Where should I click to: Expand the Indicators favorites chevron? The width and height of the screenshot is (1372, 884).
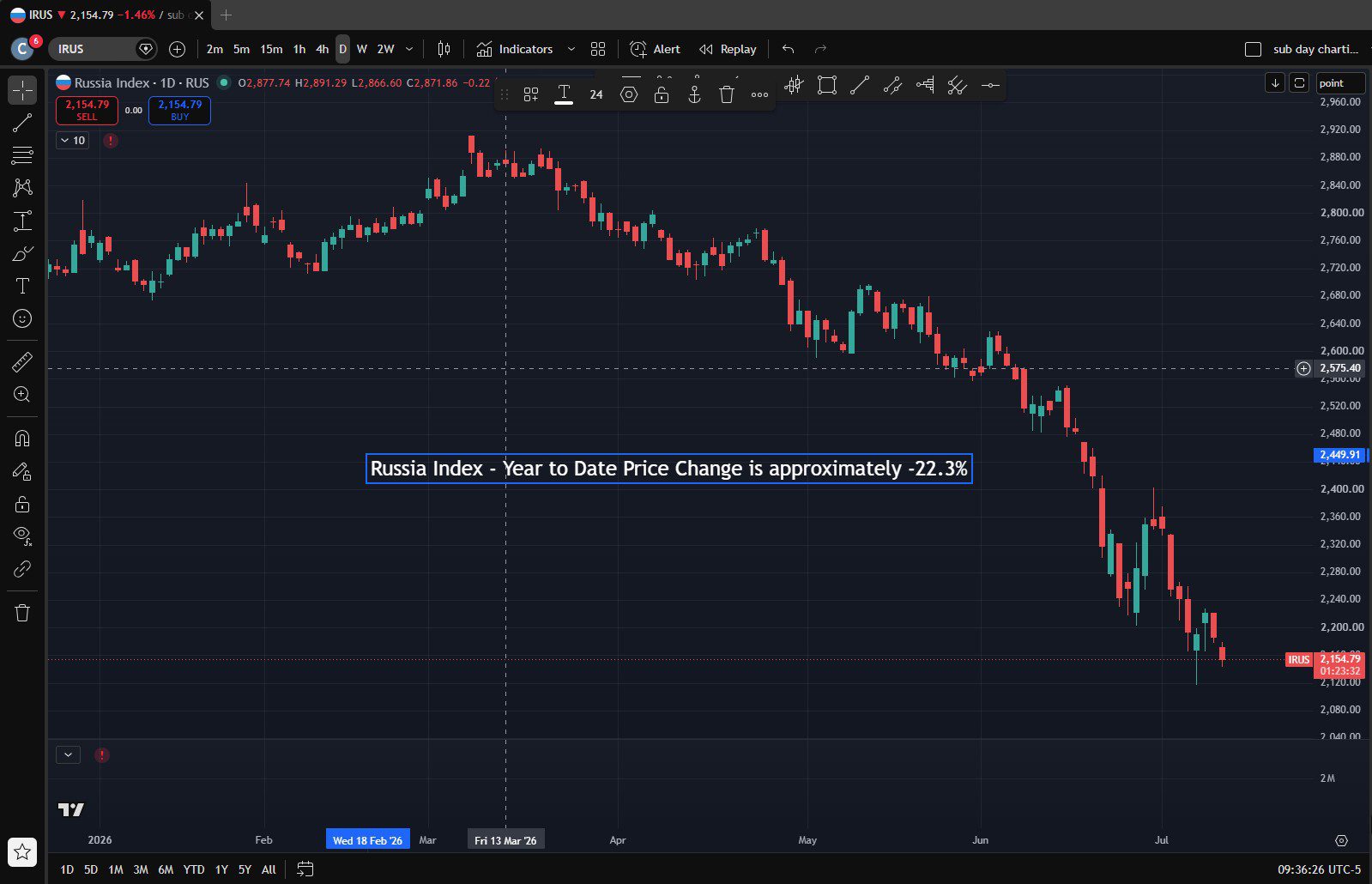571,49
